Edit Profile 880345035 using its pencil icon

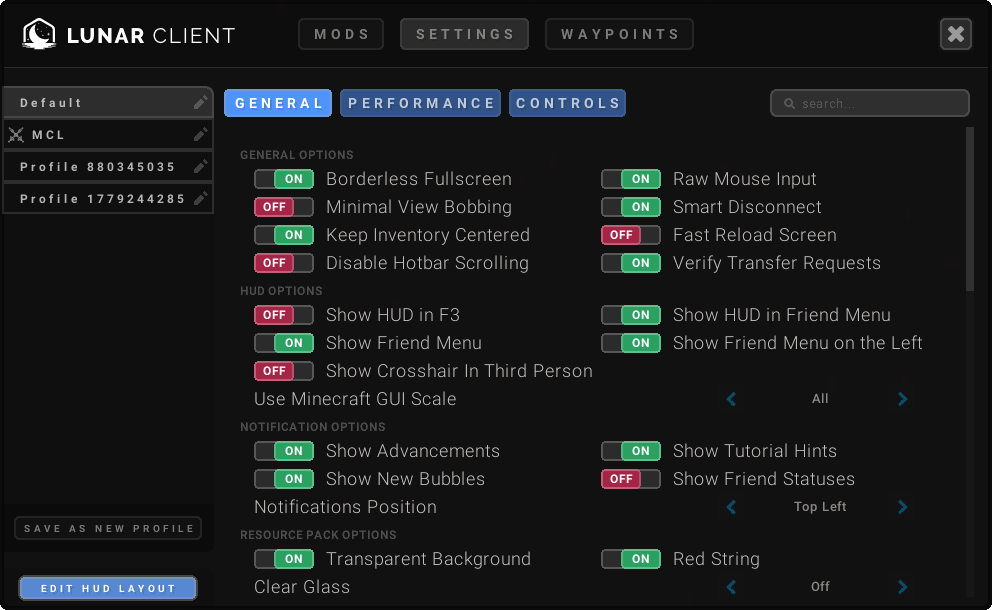(201, 167)
